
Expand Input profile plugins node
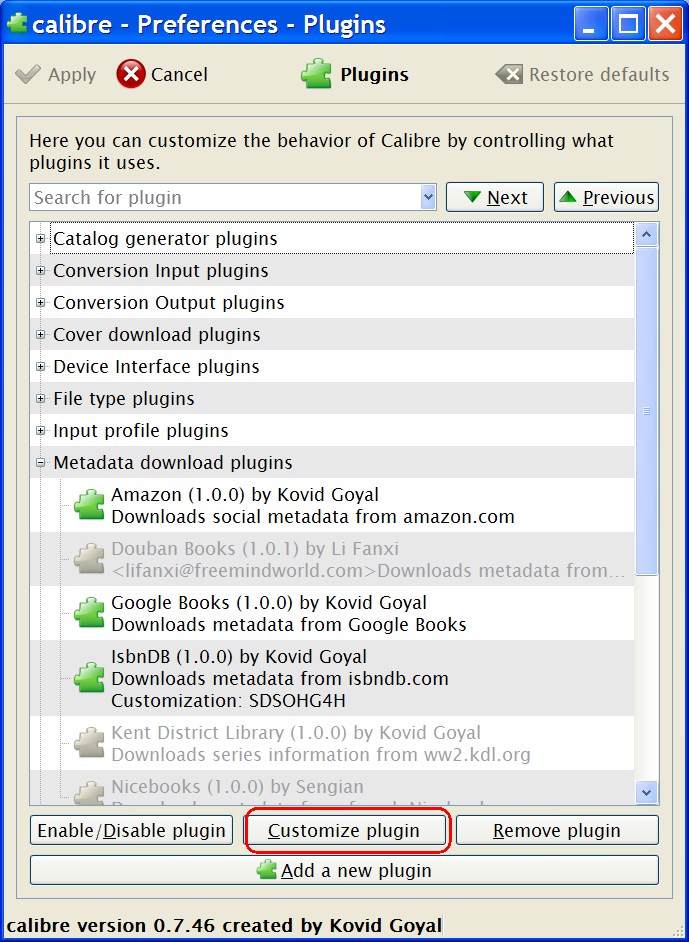tap(40, 430)
